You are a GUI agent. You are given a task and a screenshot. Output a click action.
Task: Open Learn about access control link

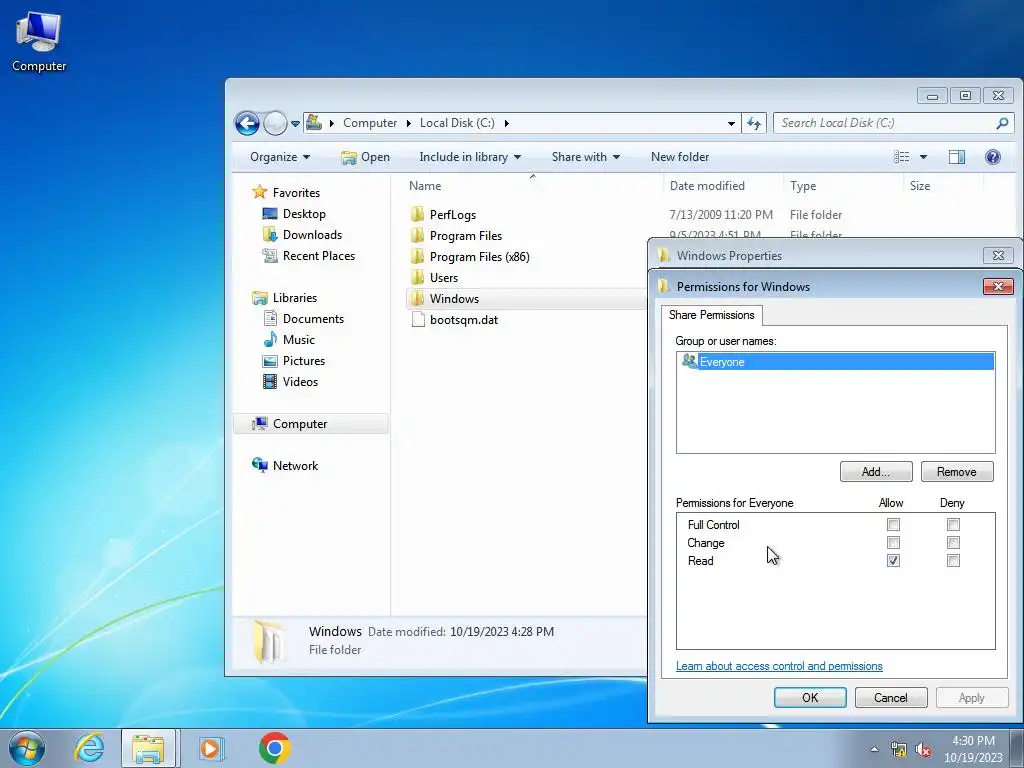pyautogui.click(x=779, y=666)
